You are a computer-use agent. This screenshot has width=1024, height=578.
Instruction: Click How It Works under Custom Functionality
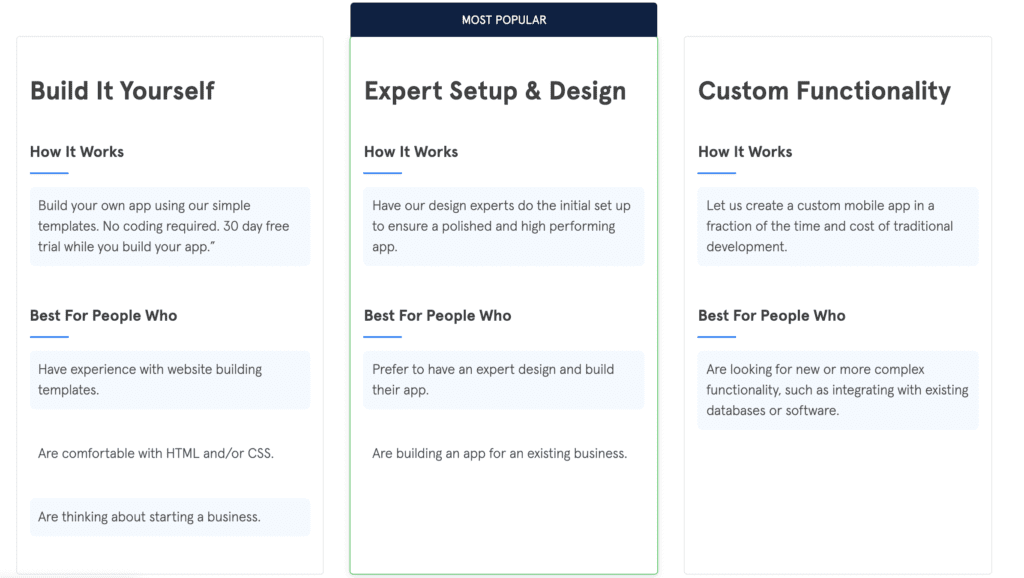click(745, 152)
